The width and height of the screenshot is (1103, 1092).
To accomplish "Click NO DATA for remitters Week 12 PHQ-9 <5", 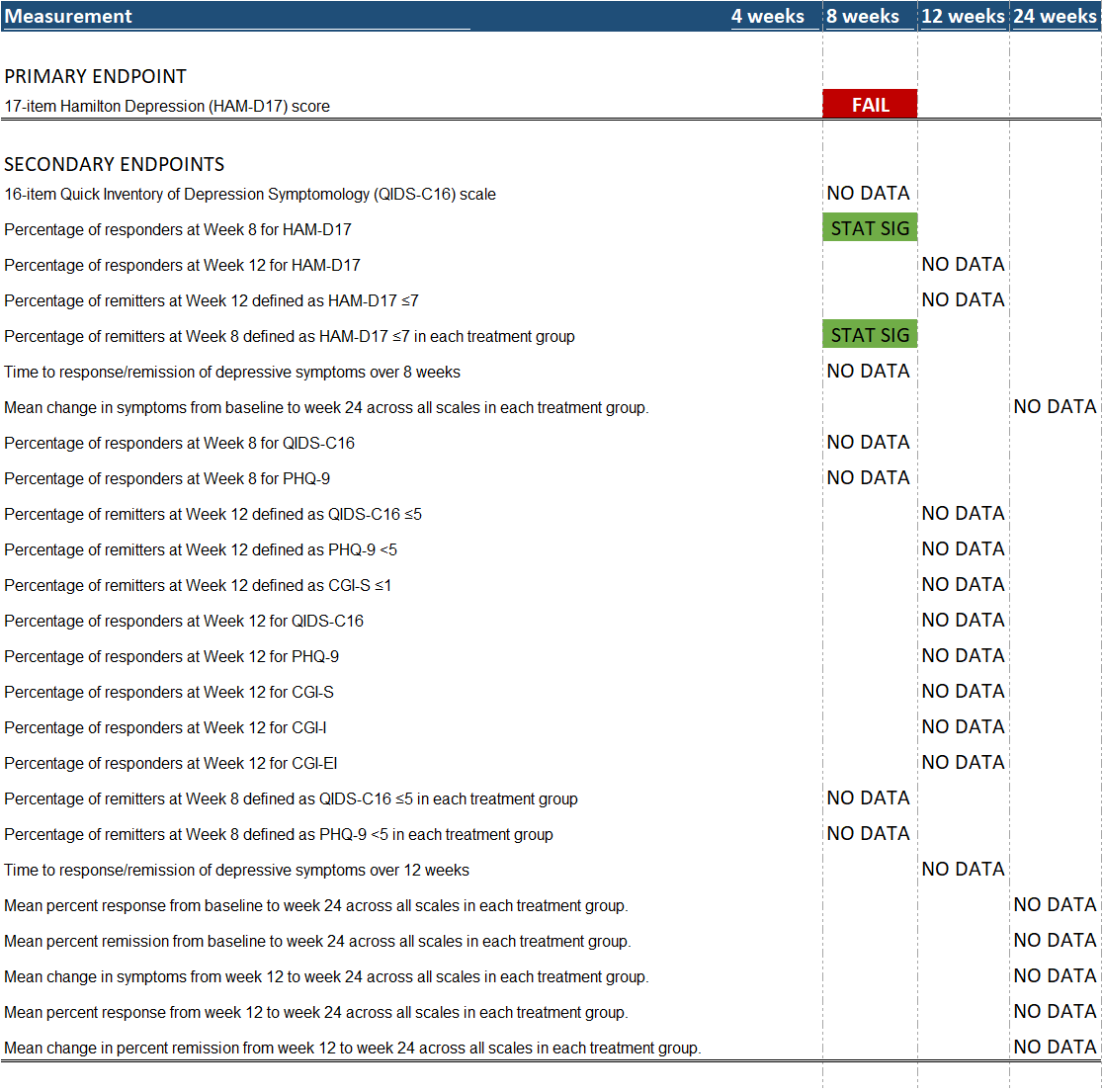I will [963, 549].
